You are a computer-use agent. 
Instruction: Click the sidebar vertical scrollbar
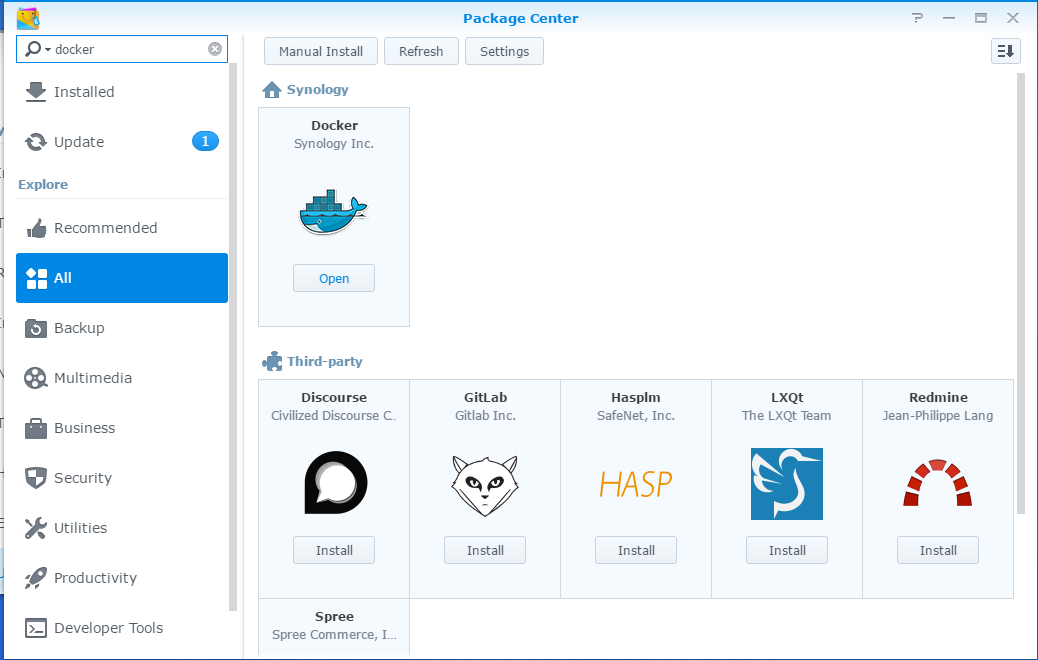232,338
